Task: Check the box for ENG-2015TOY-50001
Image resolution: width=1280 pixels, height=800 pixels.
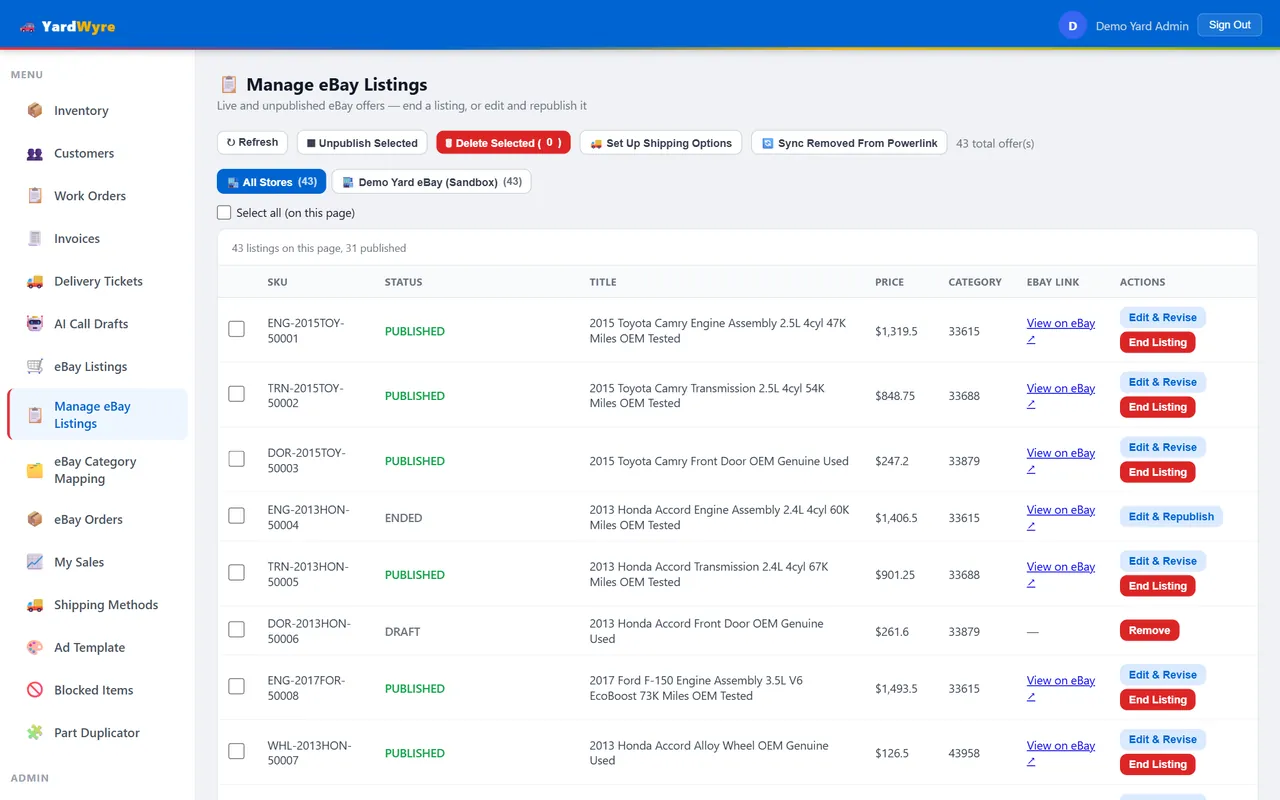Action: (x=236, y=329)
